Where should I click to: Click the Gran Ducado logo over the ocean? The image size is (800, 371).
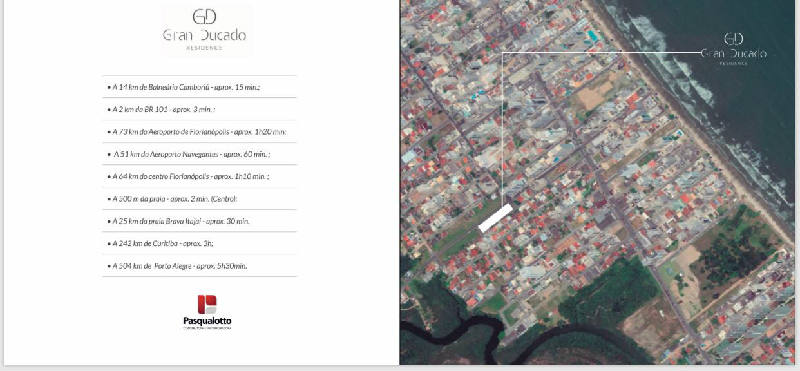(x=733, y=49)
